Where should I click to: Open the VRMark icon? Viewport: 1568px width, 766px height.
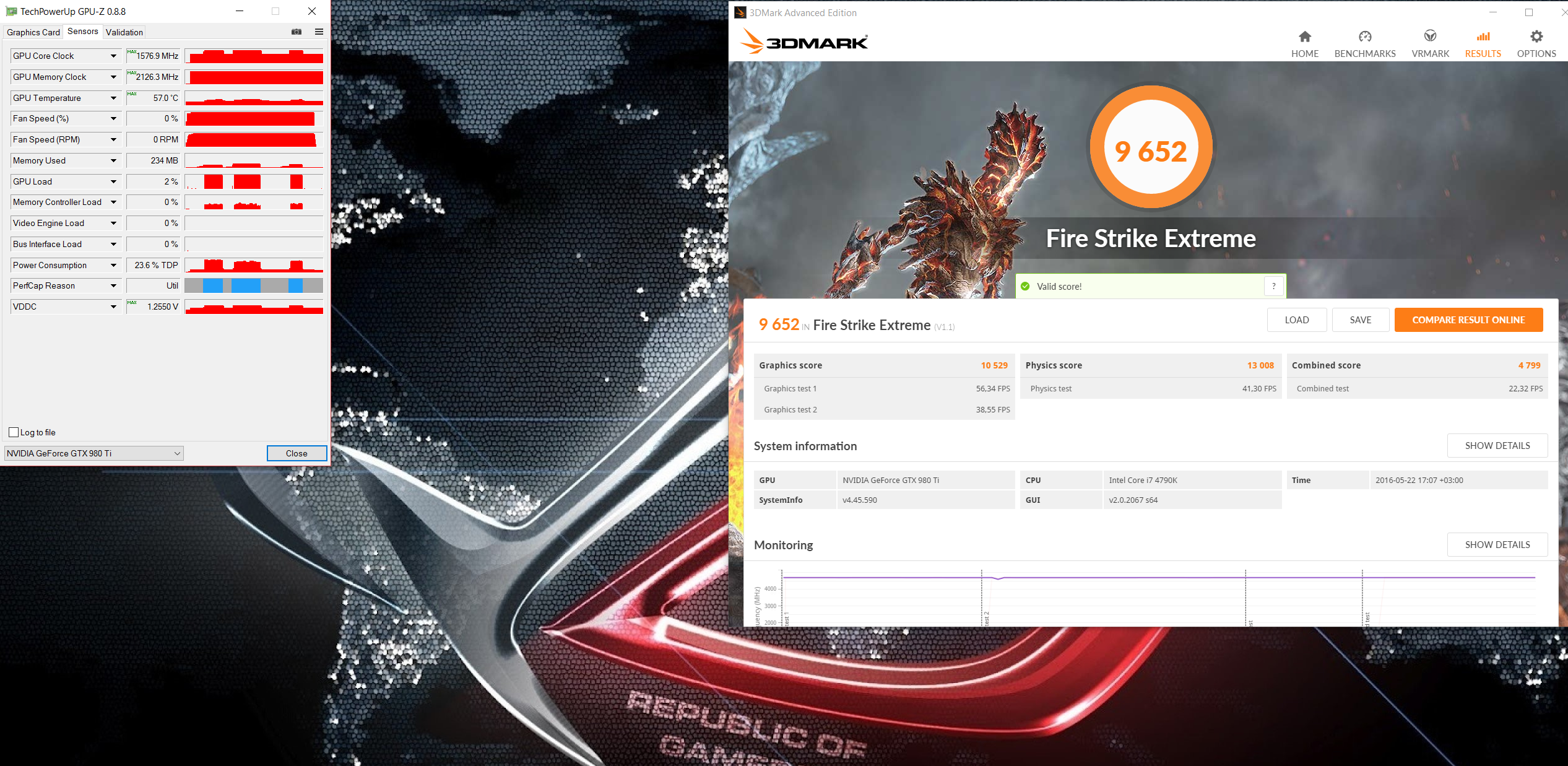[x=1429, y=37]
